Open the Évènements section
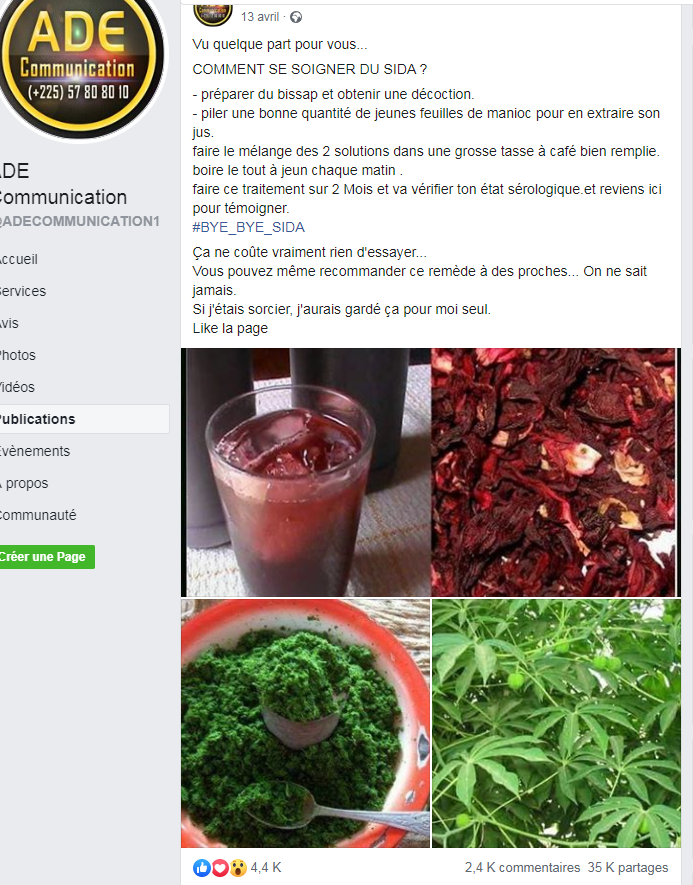Screen dimensions: 693x885 pyautogui.click(x=35, y=452)
